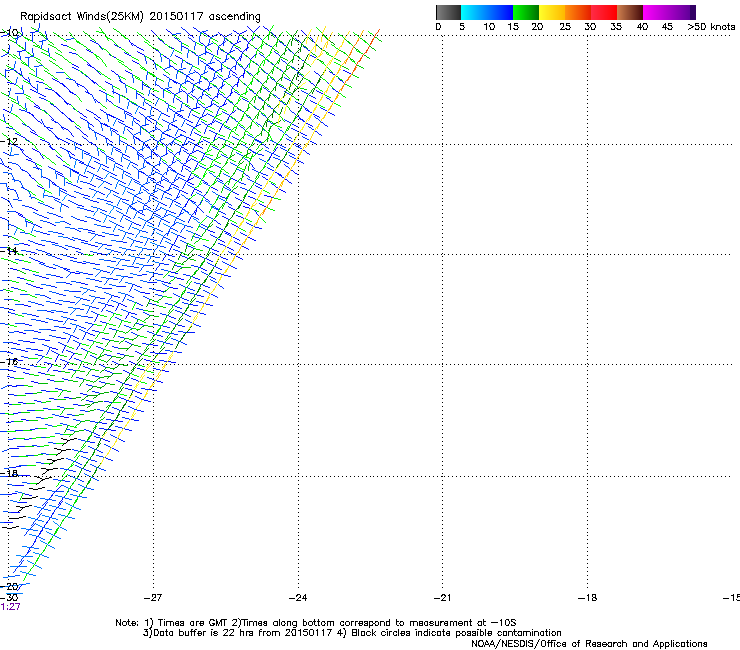This screenshot has width=740, height=650.
Task: Click the '25' legend scale number
Action: point(565,27)
